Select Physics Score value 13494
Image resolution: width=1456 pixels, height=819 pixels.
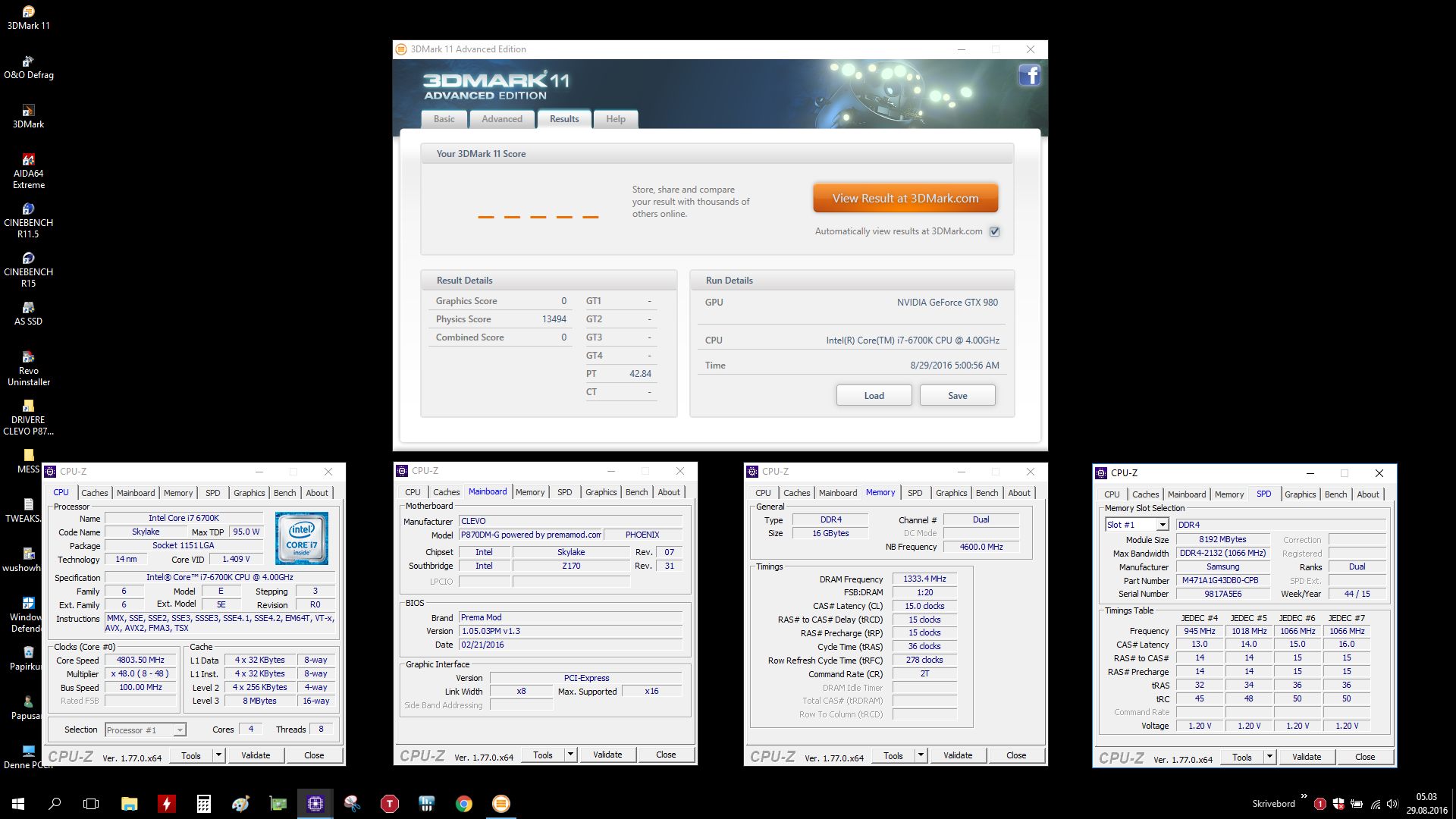point(554,319)
